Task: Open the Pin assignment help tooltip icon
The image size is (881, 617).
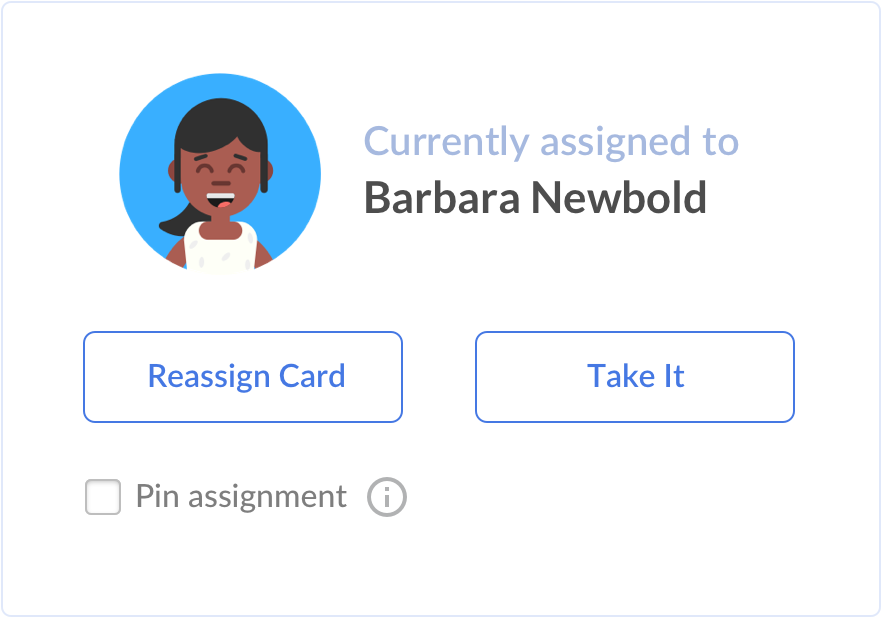Action: 387,497
